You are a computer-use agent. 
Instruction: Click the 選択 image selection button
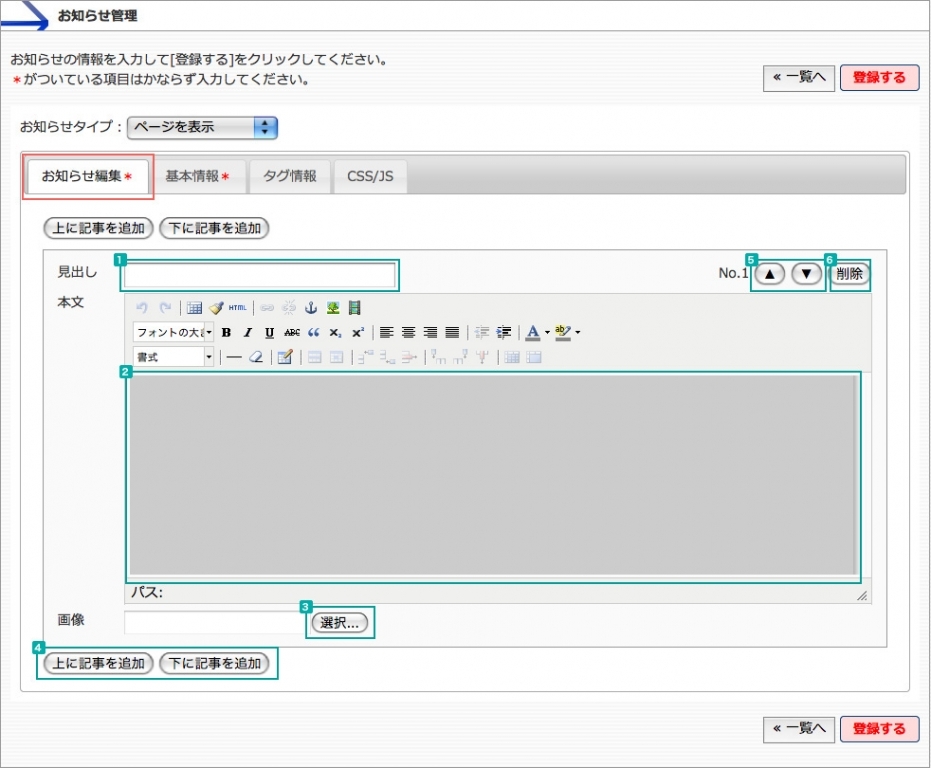click(340, 621)
